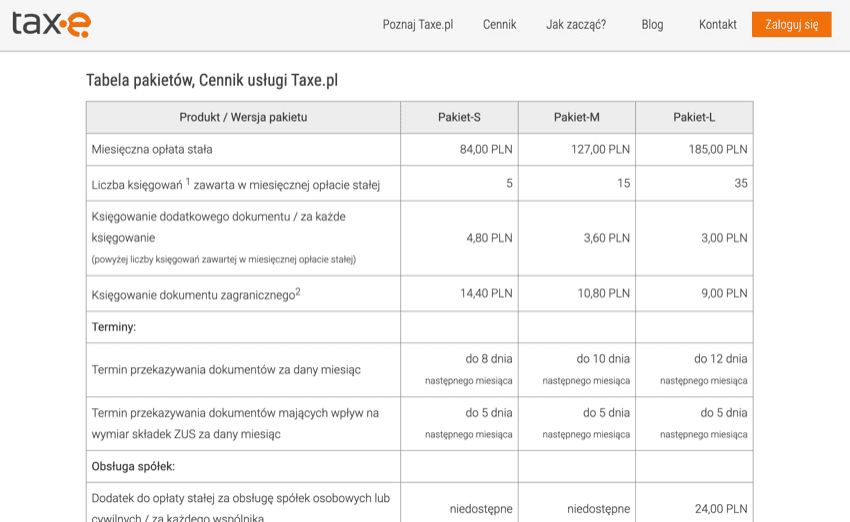This screenshot has width=850, height=522.
Task: Click footnote 1 next to Liczba księgowań
Action: [x=188, y=181]
